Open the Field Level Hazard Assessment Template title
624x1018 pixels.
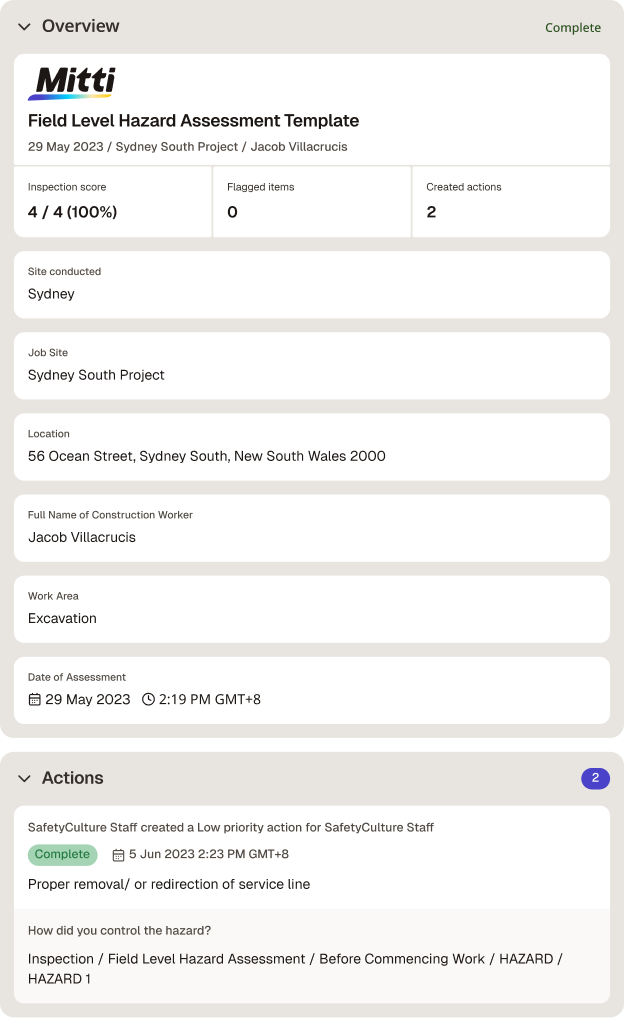[x=193, y=121]
